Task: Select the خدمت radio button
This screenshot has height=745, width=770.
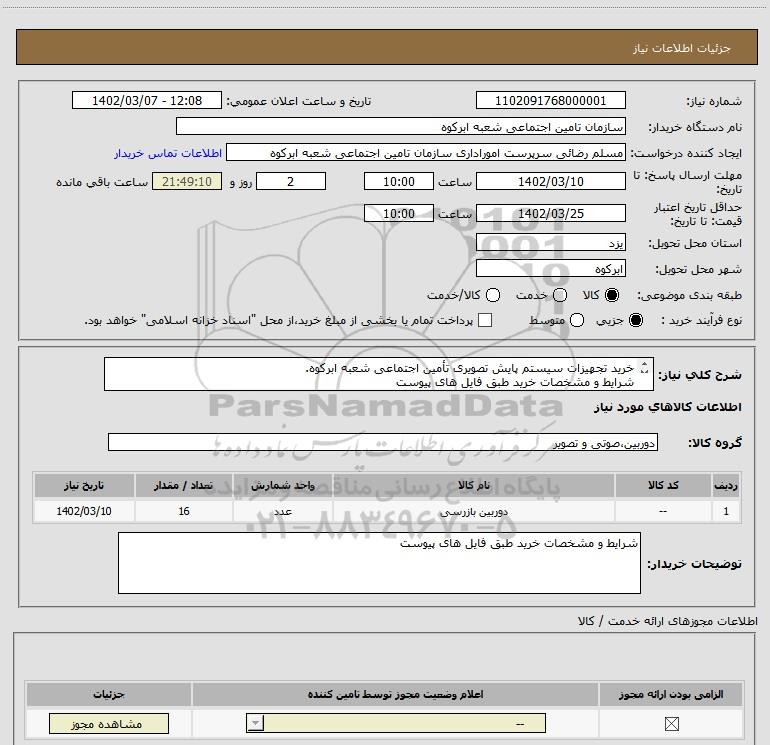Action: [560, 295]
